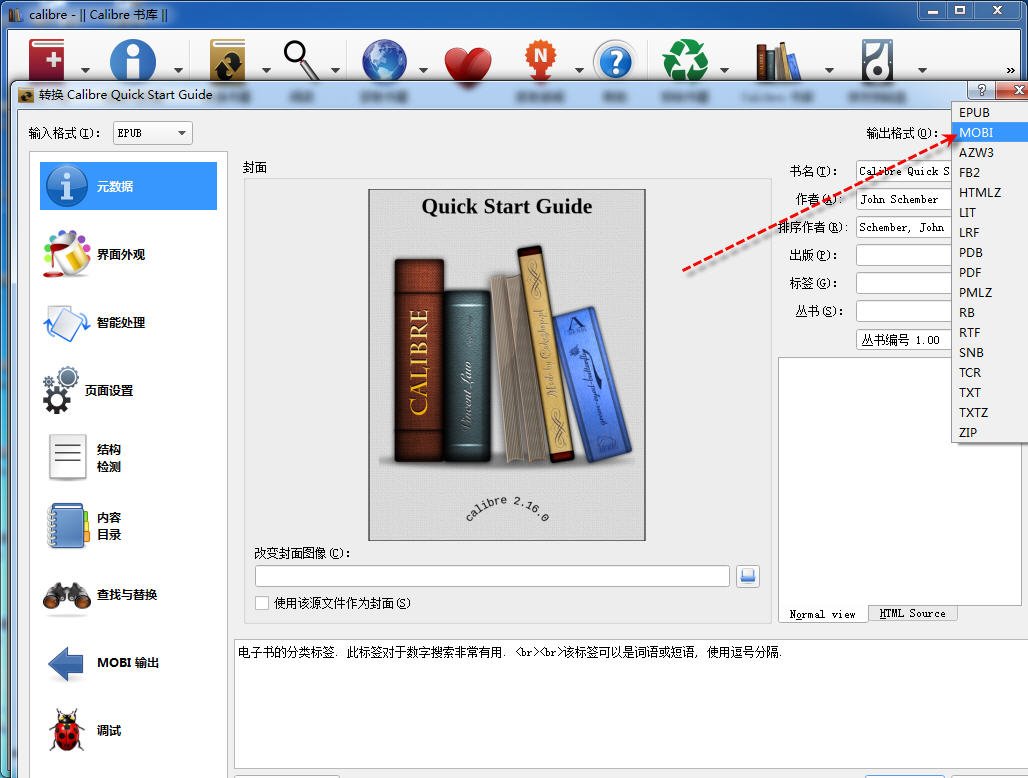Open the 查找与替换 section

click(x=126, y=595)
